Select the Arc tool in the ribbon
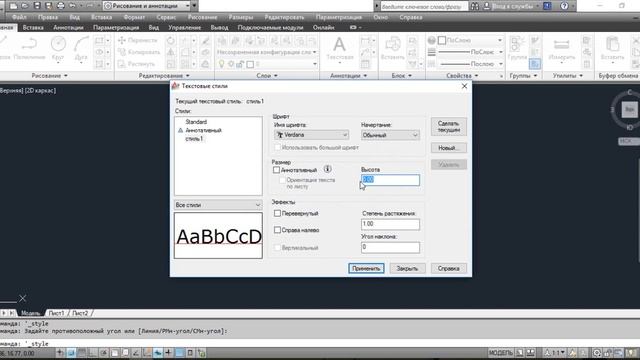640x360 pixels. (x=81, y=48)
